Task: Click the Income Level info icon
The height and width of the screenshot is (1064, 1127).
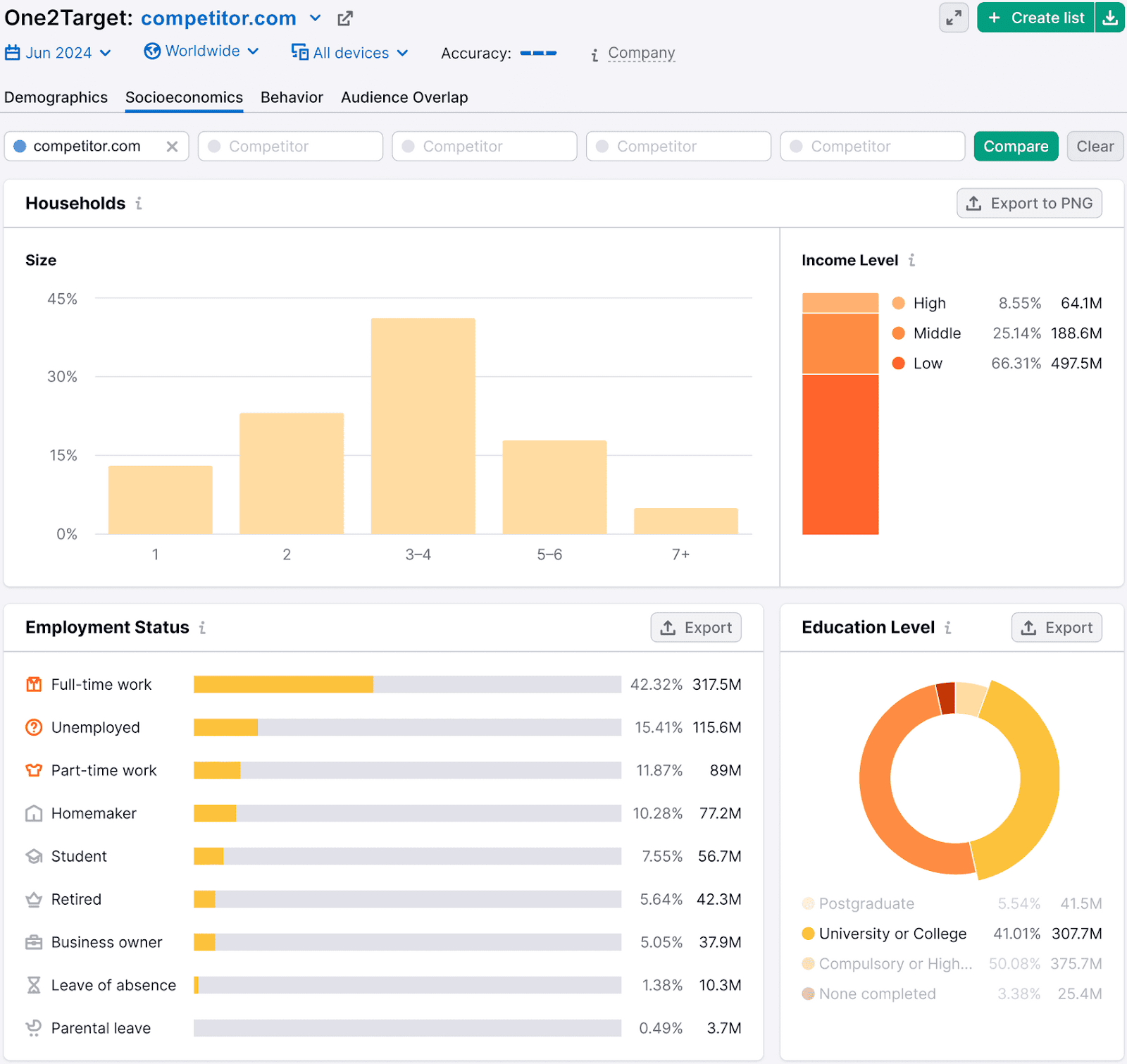Action: point(911,261)
